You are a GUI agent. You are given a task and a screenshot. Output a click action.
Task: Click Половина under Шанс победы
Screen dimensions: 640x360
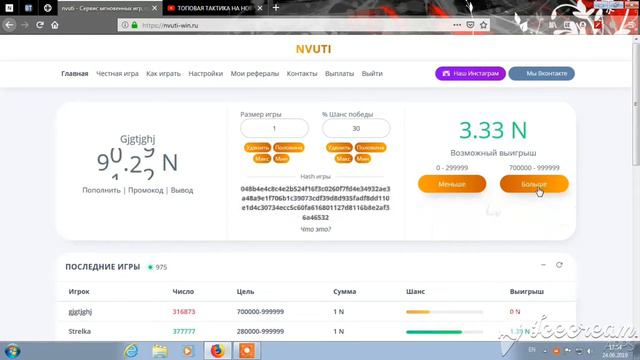pos(370,147)
